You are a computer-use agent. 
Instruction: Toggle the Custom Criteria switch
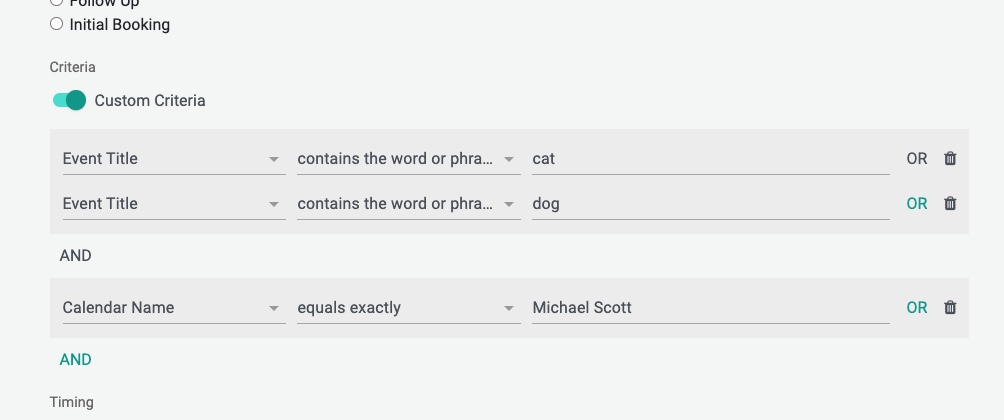(x=69, y=100)
